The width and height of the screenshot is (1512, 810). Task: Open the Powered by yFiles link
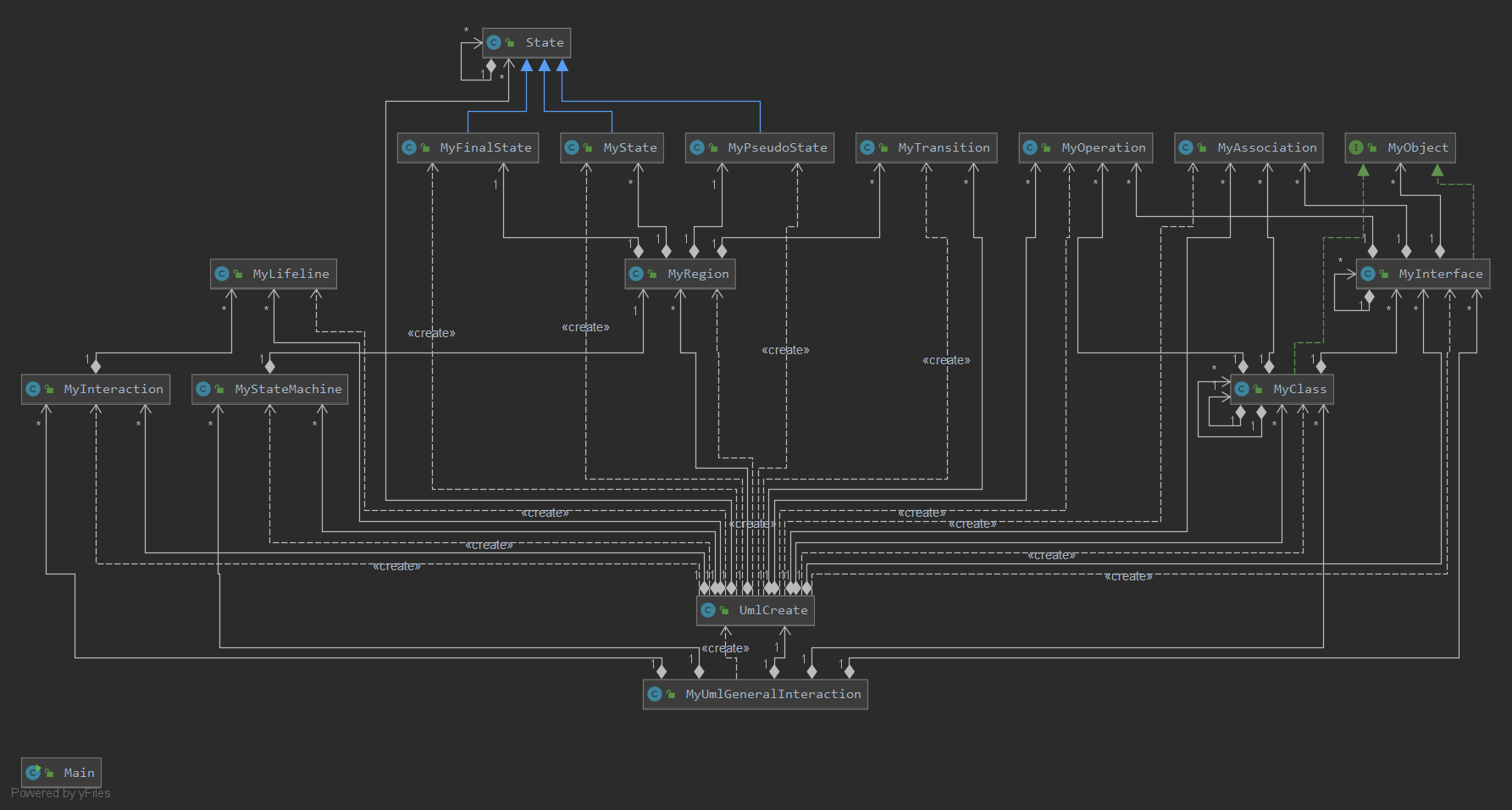[x=61, y=793]
